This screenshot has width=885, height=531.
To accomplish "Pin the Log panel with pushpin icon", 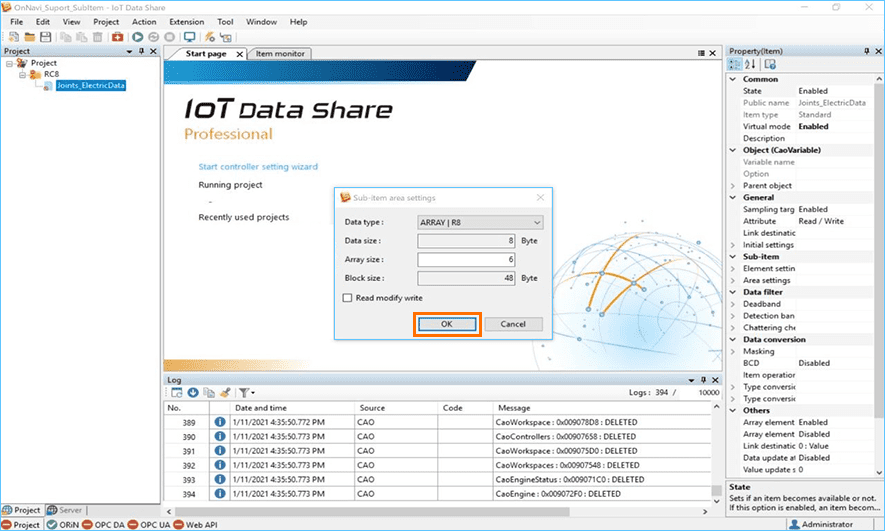I will click(703, 380).
